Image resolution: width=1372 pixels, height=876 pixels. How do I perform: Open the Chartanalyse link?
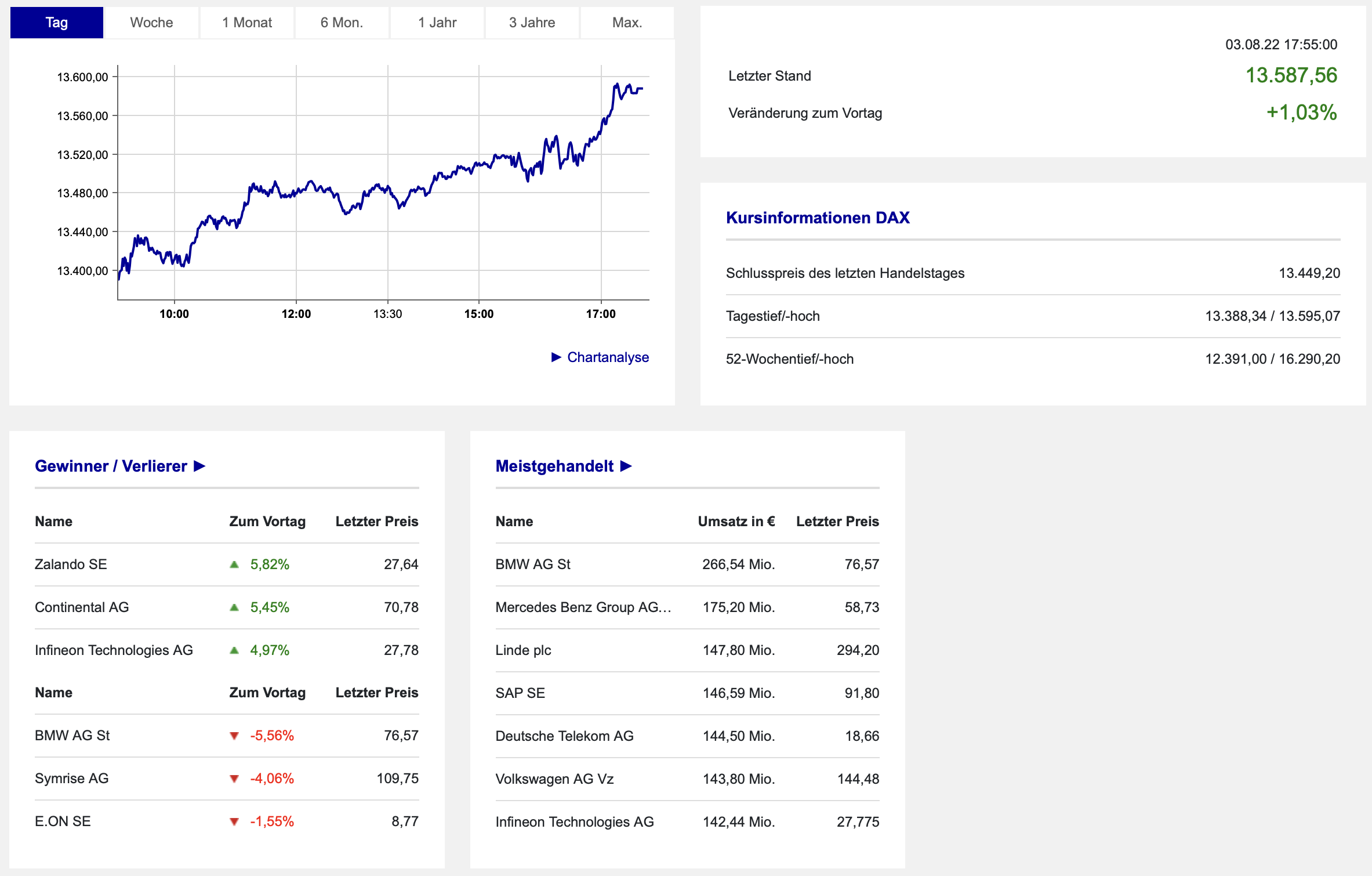pos(608,357)
